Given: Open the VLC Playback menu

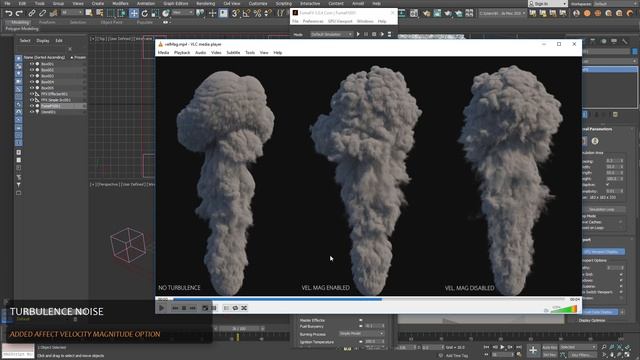Looking at the screenshot, I should click(182, 53).
